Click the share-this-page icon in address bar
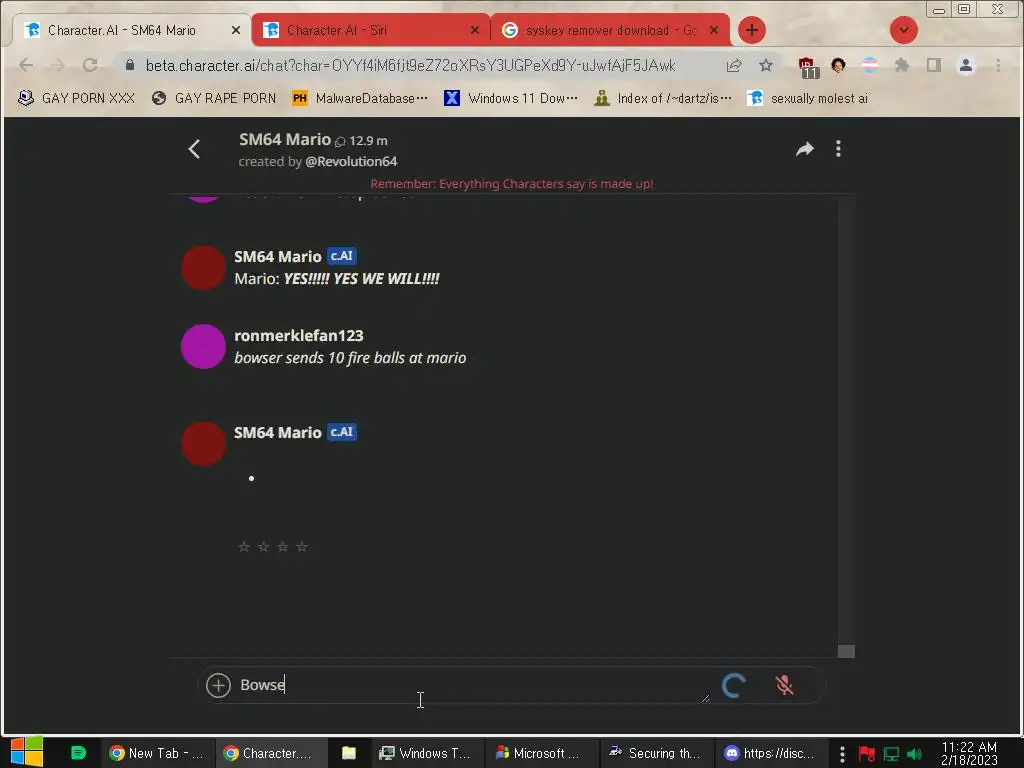The image size is (1024, 768). tap(734, 65)
